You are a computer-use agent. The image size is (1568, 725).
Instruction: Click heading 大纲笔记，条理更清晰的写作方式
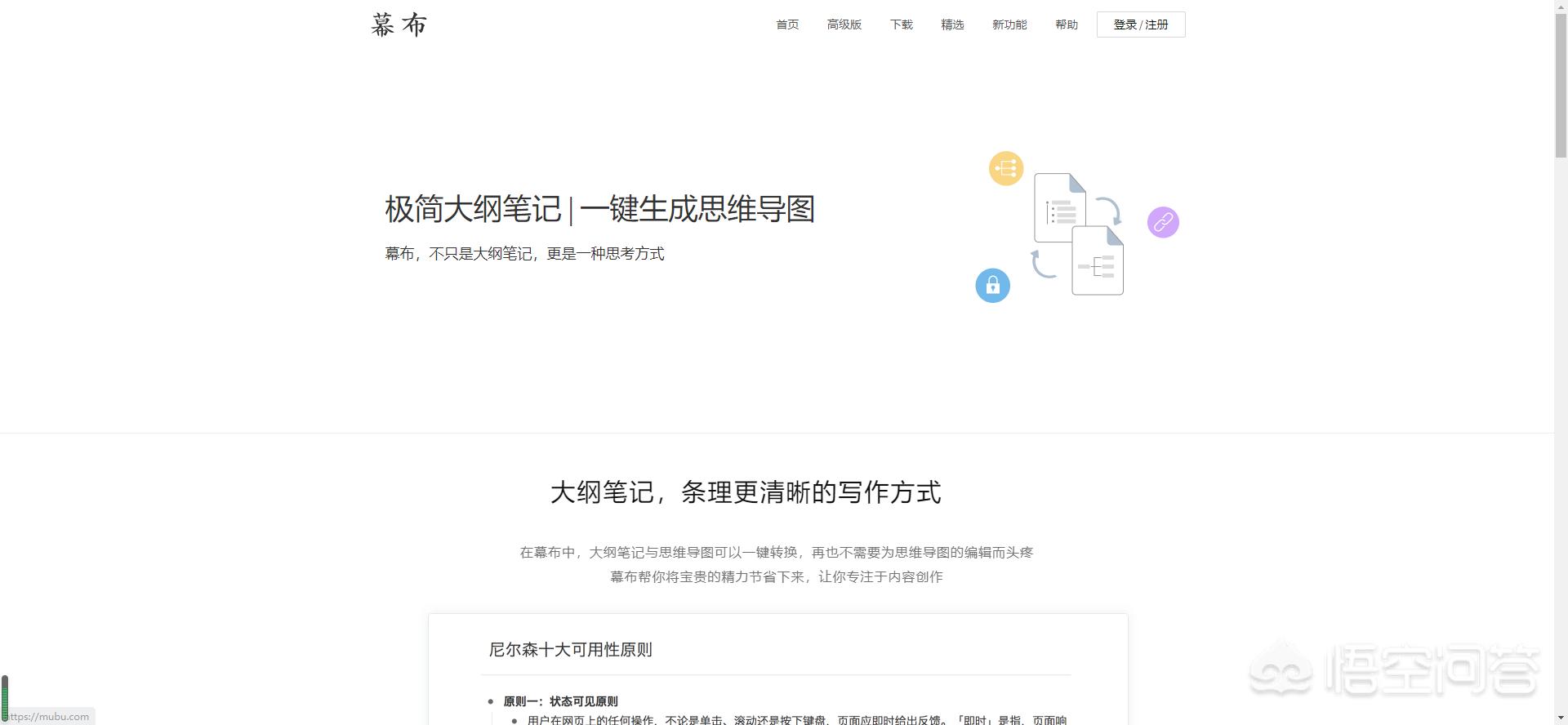coord(746,492)
